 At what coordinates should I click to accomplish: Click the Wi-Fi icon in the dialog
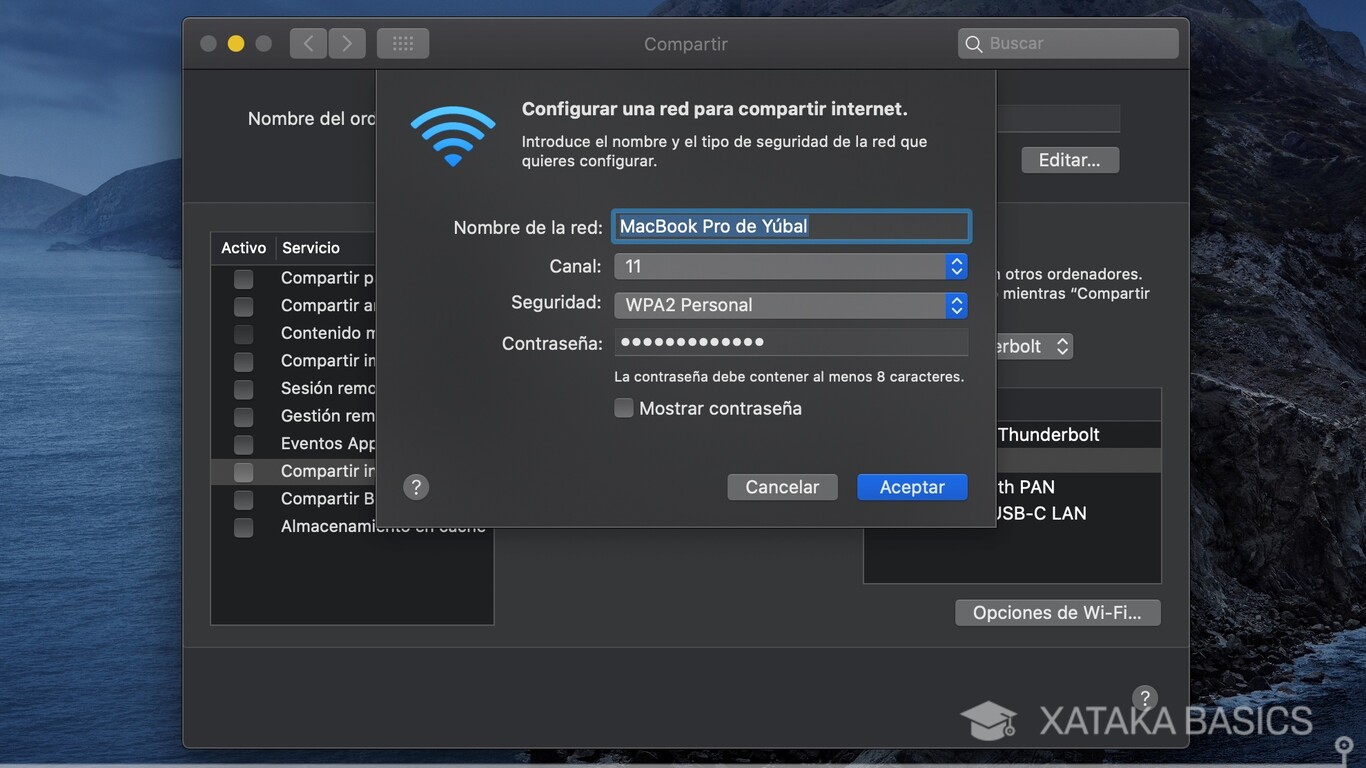(x=453, y=132)
